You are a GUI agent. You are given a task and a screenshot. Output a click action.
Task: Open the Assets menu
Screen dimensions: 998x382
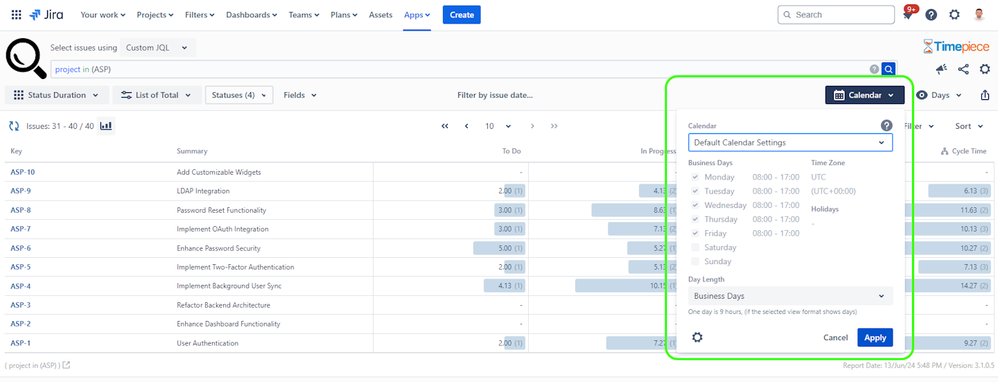click(381, 15)
